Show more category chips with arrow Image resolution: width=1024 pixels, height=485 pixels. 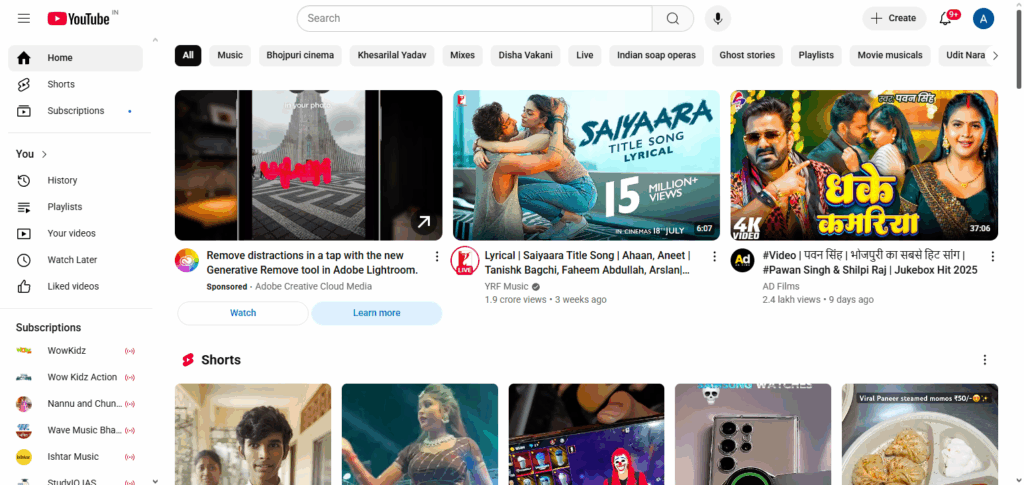click(x=995, y=55)
